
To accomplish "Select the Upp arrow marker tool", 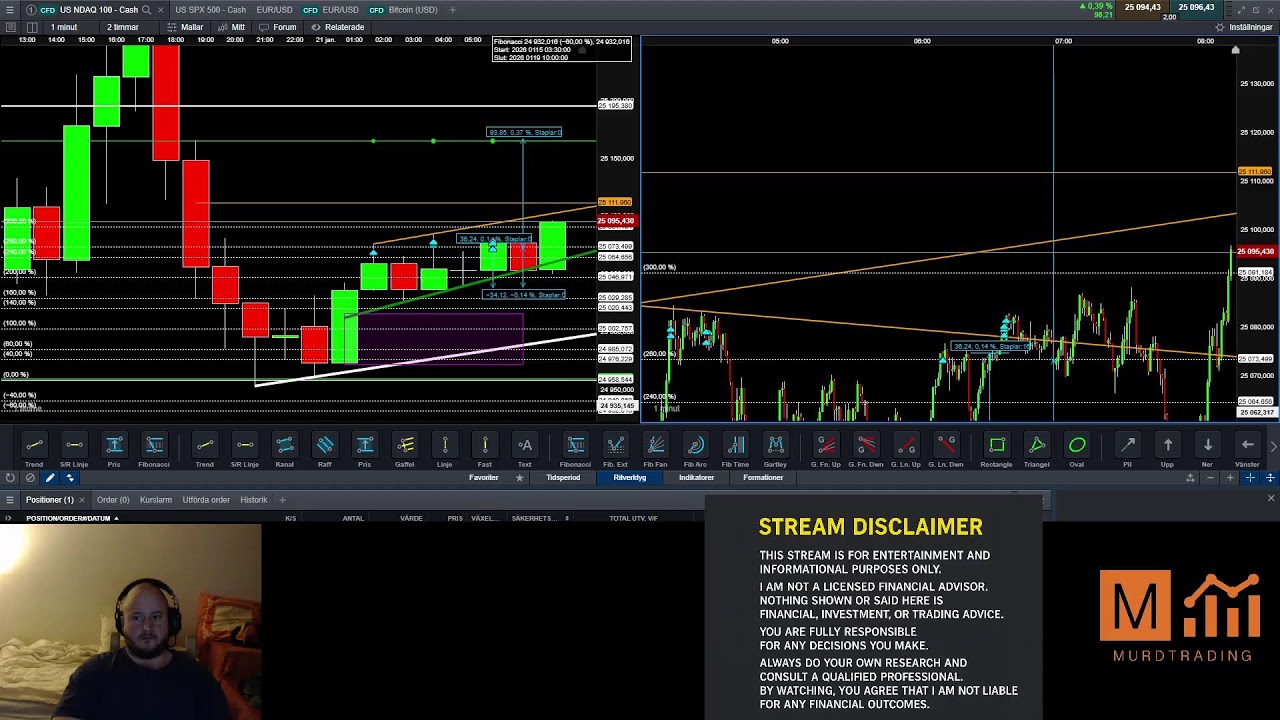I will pyautogui.click(x=1167, y=450).
